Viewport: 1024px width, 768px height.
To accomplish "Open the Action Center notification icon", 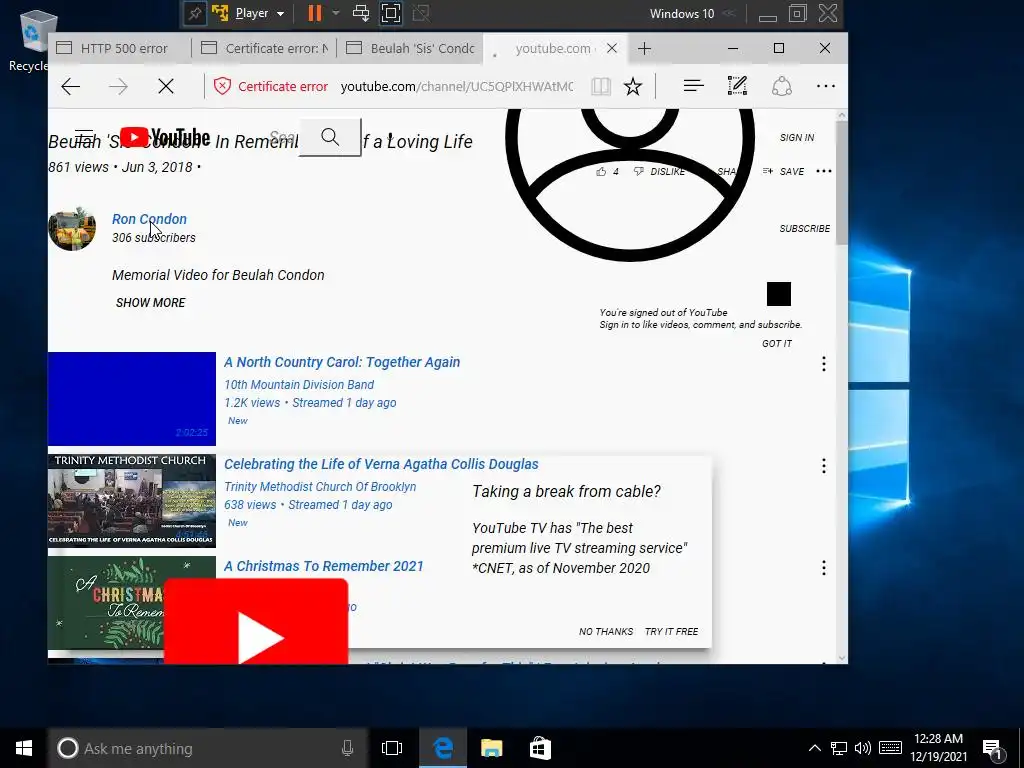I will [x=993, y=750].
